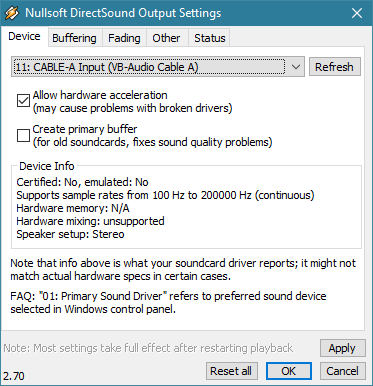This screenshot has height=386, width=373.
Task: Click the "Speaker setup: Stereo" line
Action: pos(70,234)
